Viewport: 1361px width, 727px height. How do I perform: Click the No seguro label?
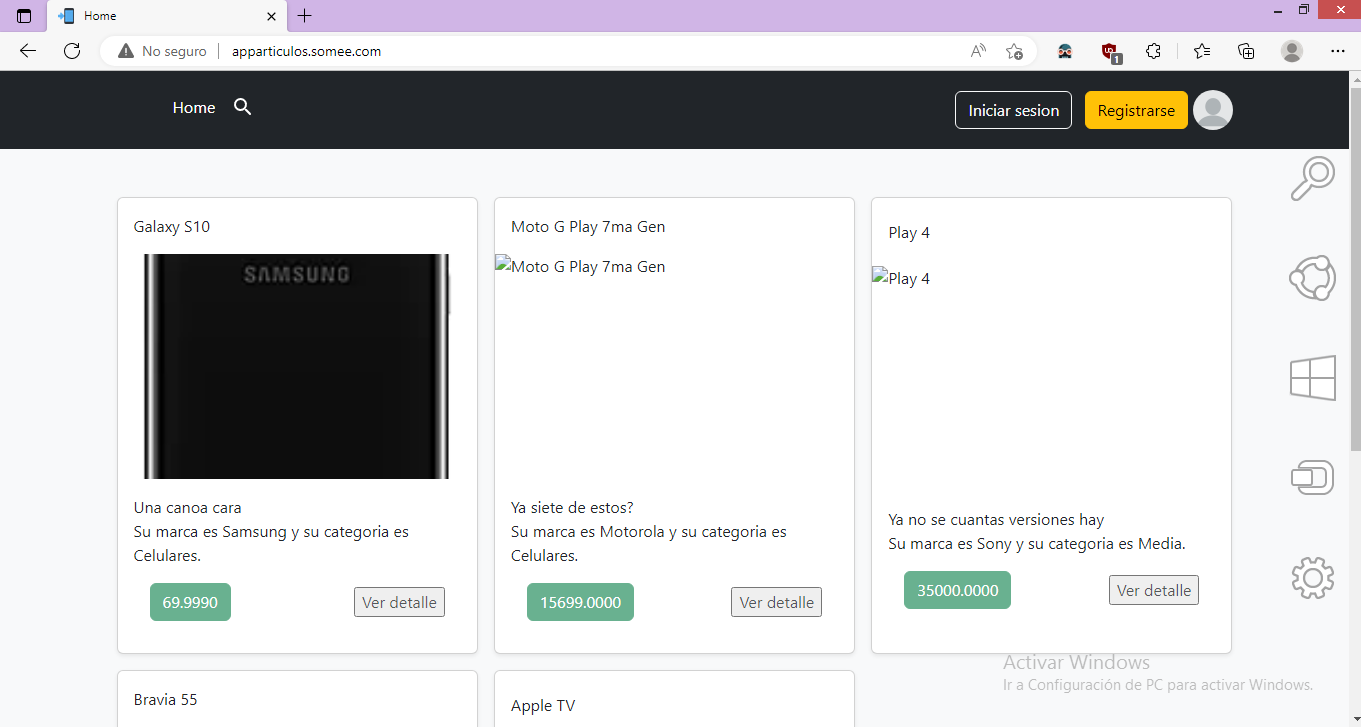point(174,51)
